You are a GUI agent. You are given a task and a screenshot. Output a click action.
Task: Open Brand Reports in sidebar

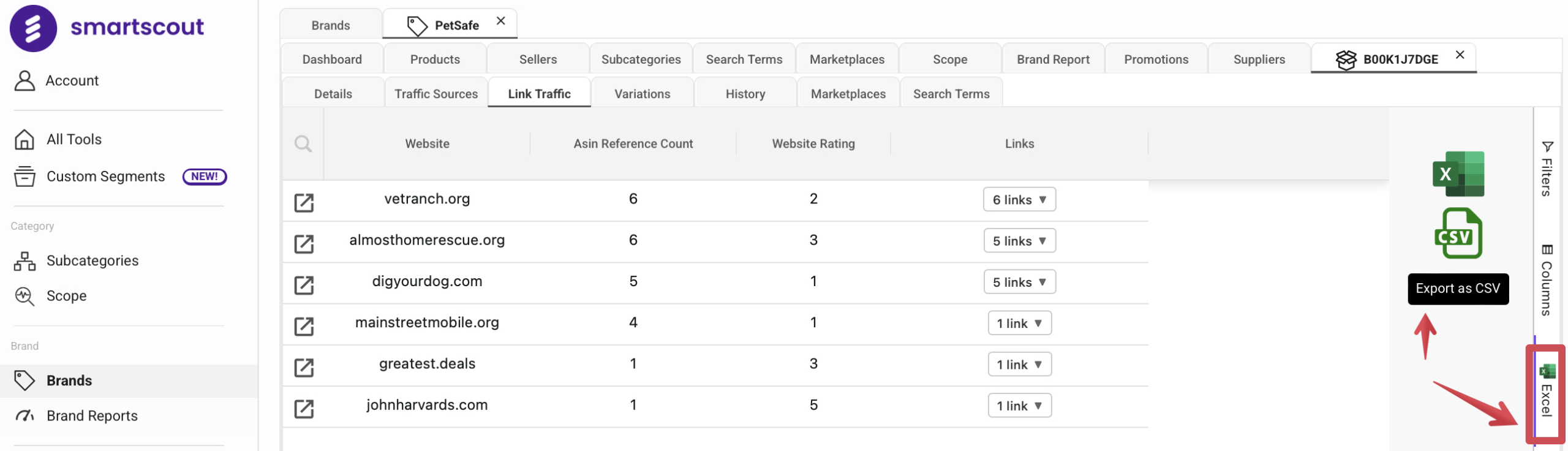(x=76, y=415)
